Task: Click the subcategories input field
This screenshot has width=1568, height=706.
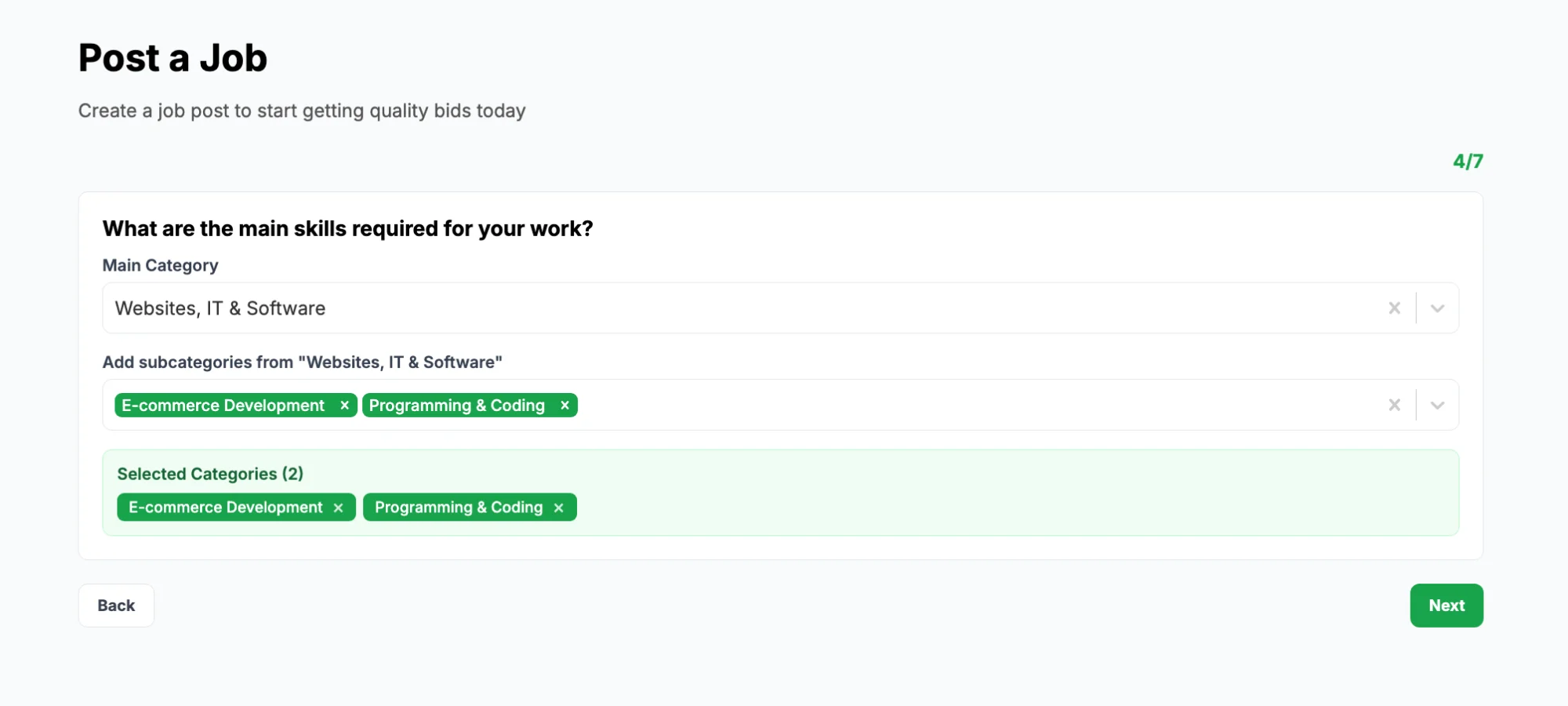Action: [941, 405]
